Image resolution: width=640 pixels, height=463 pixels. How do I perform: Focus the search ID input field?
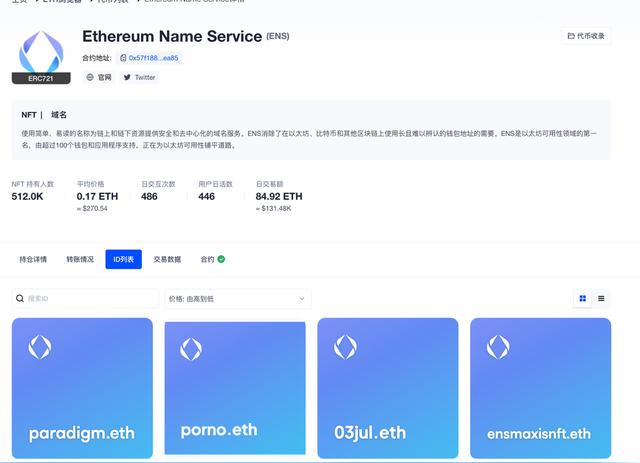(x=85, y=298)
